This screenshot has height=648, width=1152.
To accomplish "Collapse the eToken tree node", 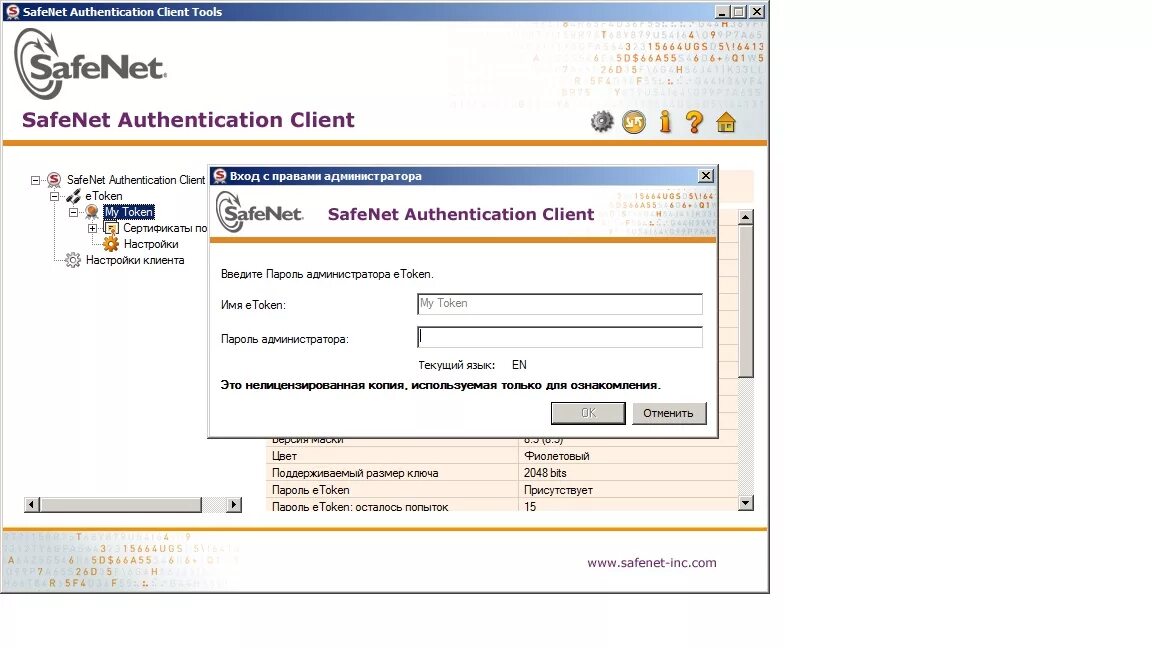I will [x=54, y=196].
